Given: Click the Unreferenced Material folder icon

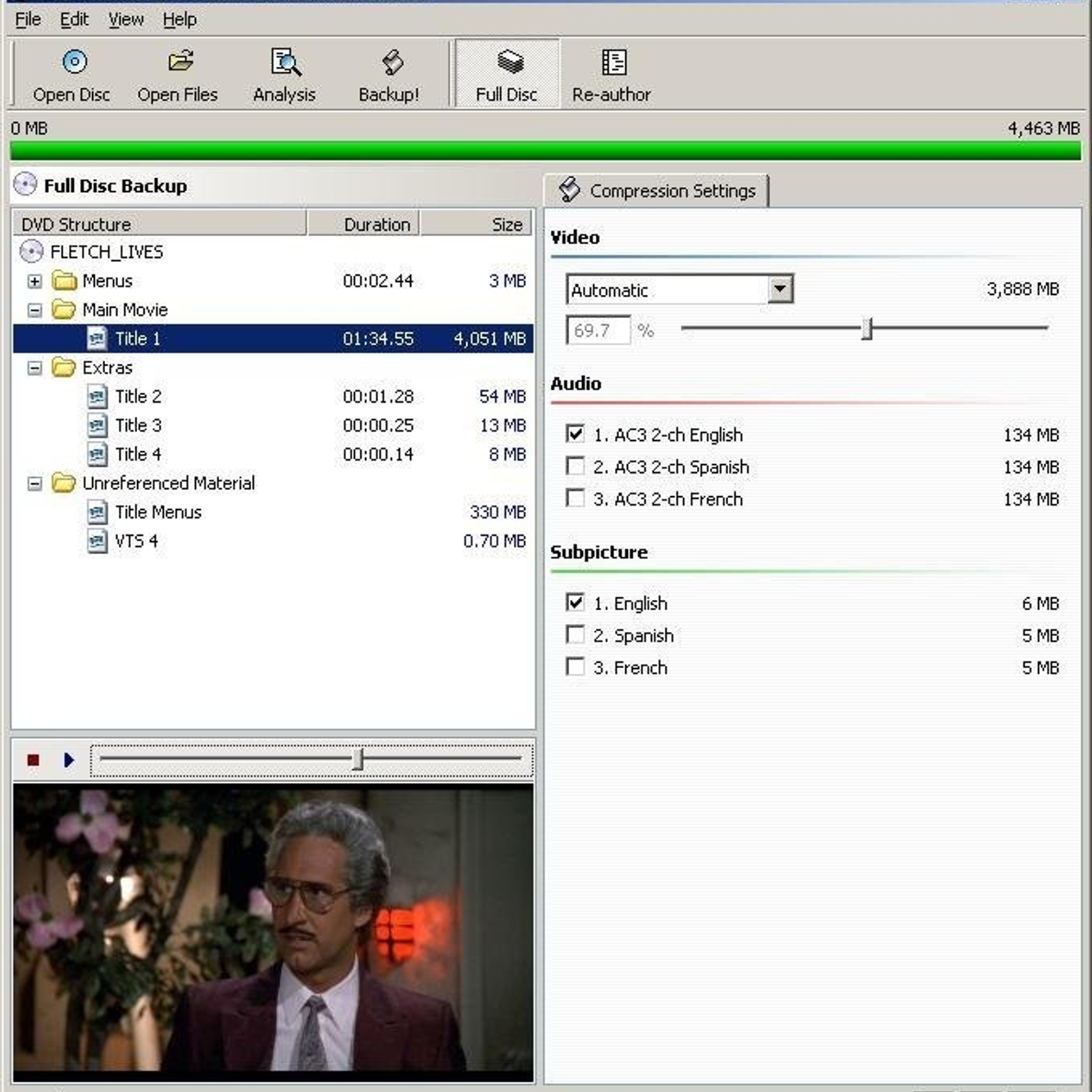Looking at the screenshot, I should point(64,483).
